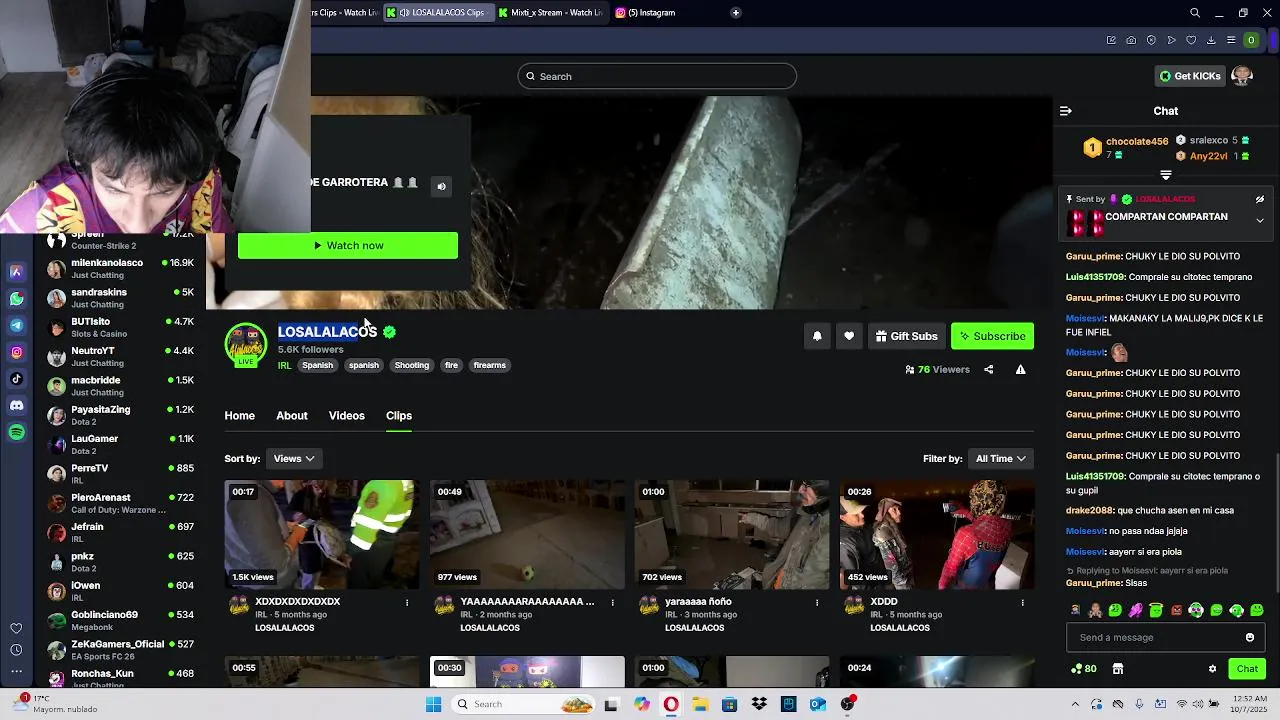Open File Explorer from the taskbar
The image size is (1280, 720).
[700, 704]
